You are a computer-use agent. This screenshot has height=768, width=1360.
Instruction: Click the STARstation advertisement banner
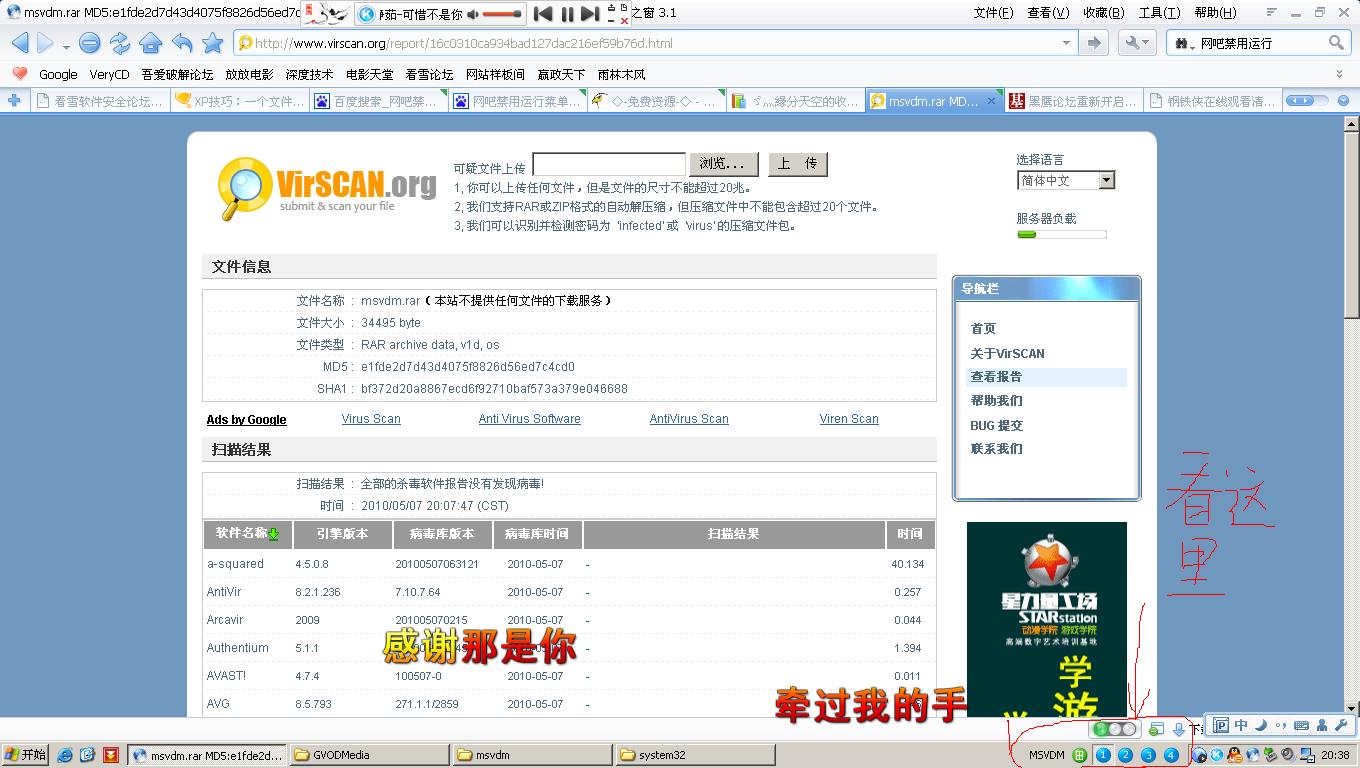point(1047,618)
